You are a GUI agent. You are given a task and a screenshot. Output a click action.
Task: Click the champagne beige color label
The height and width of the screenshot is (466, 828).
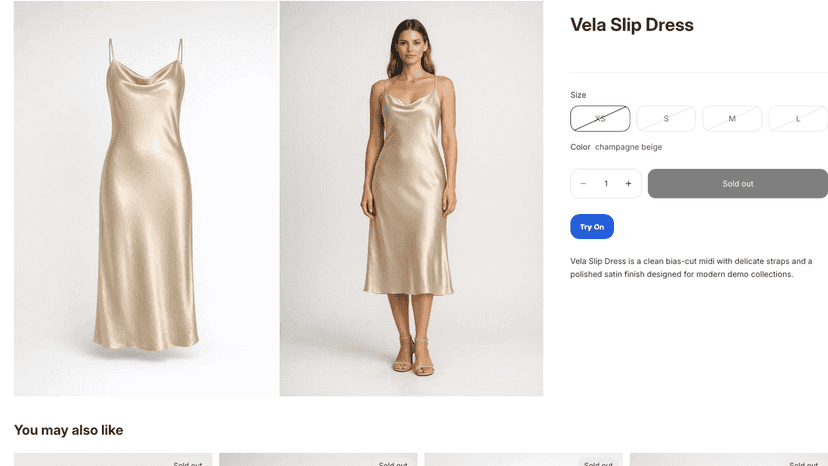point(628,147)
